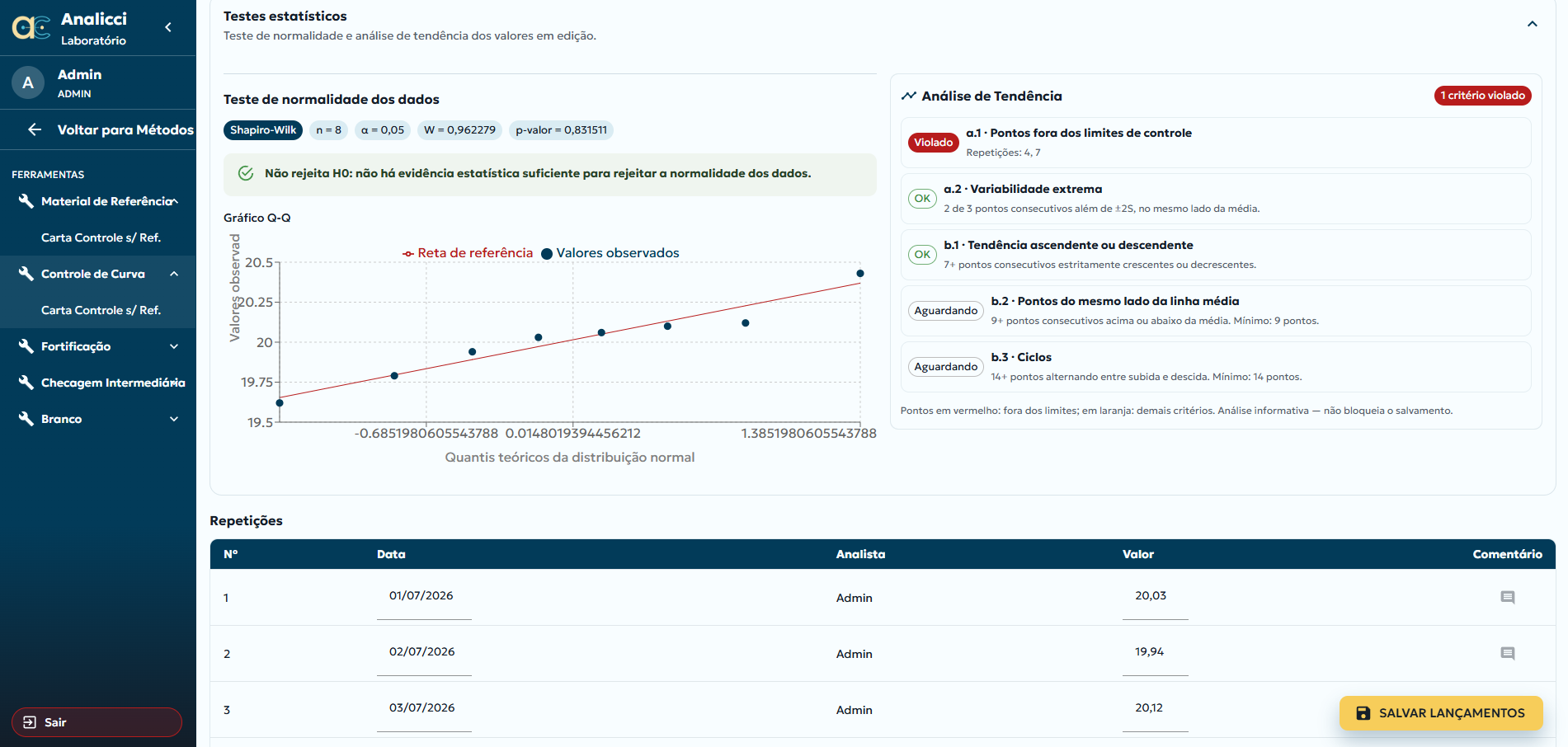Collapse the Controle de Curva menu

pyautogui.click(x=174, y=274)
